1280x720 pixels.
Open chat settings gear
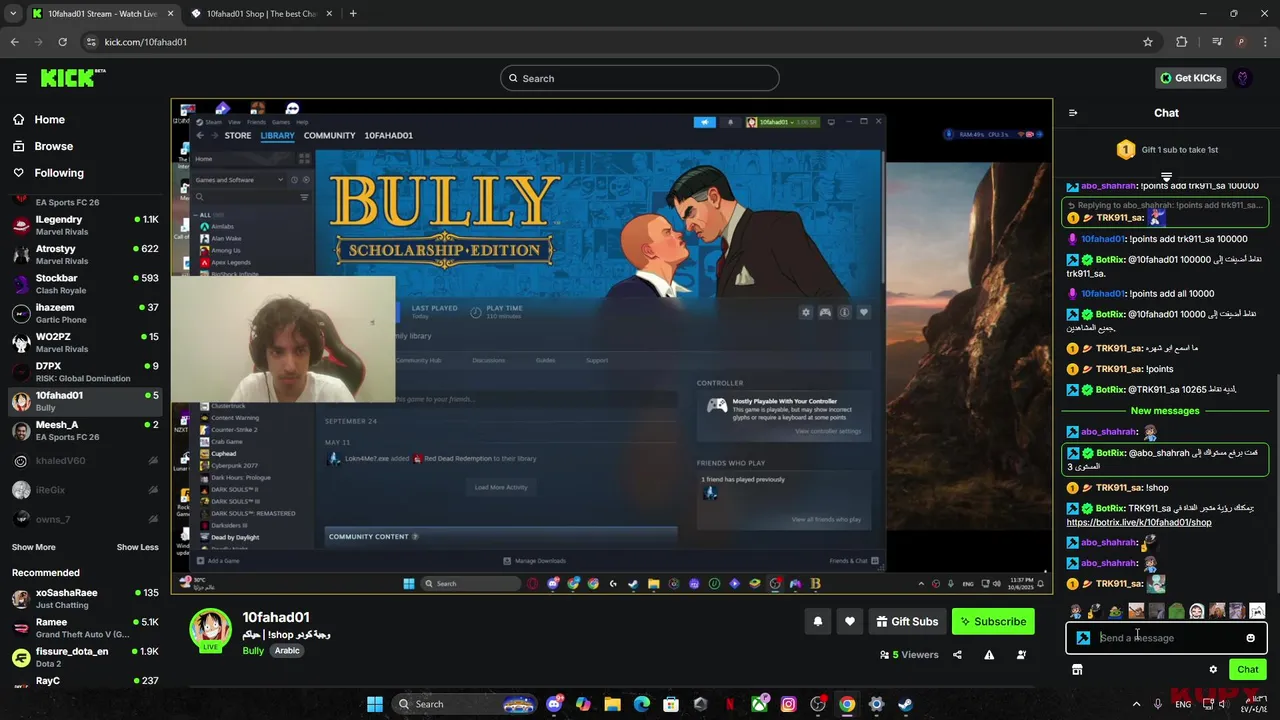click(x=1213, y=670)
